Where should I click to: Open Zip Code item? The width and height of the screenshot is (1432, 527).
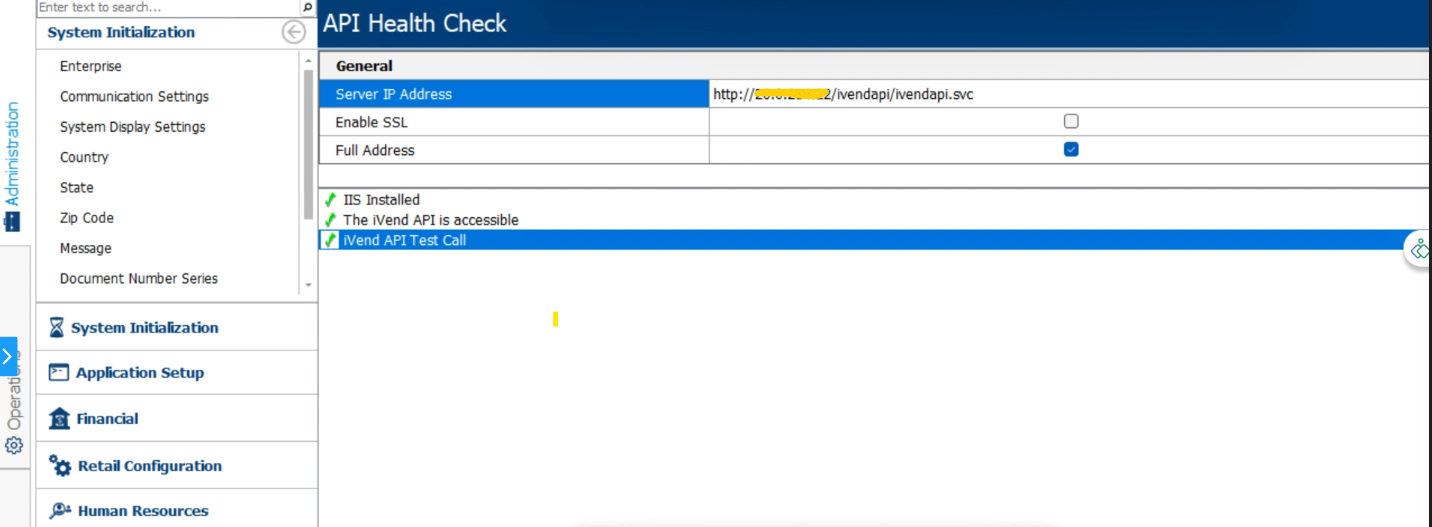pos(87,218)
